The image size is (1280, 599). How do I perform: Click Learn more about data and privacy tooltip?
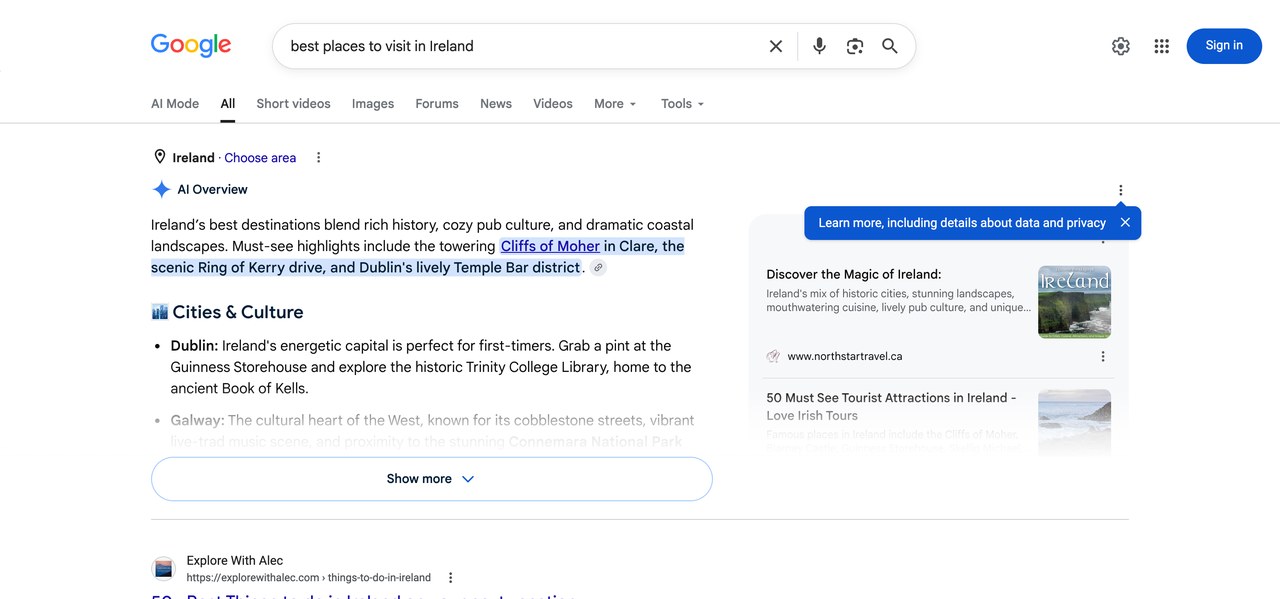[962, 223]
